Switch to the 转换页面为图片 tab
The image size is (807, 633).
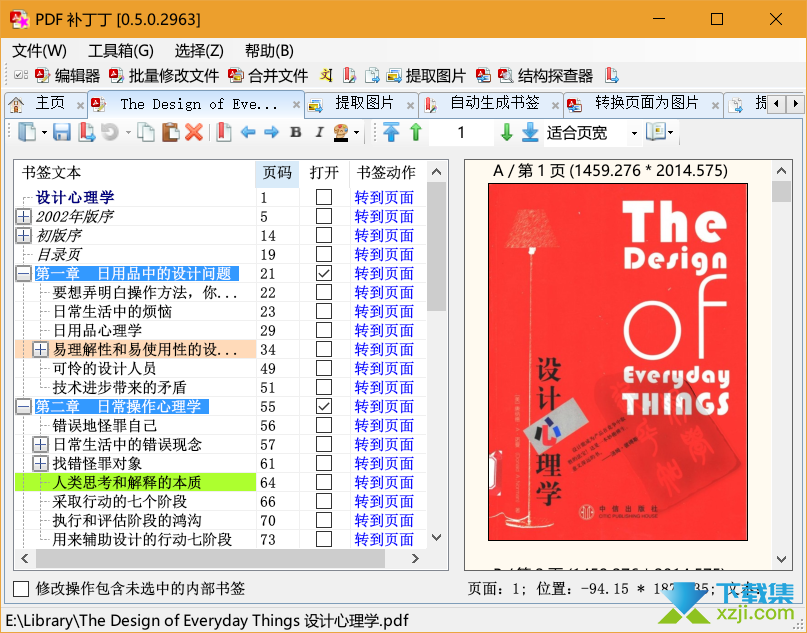[642, 104]
